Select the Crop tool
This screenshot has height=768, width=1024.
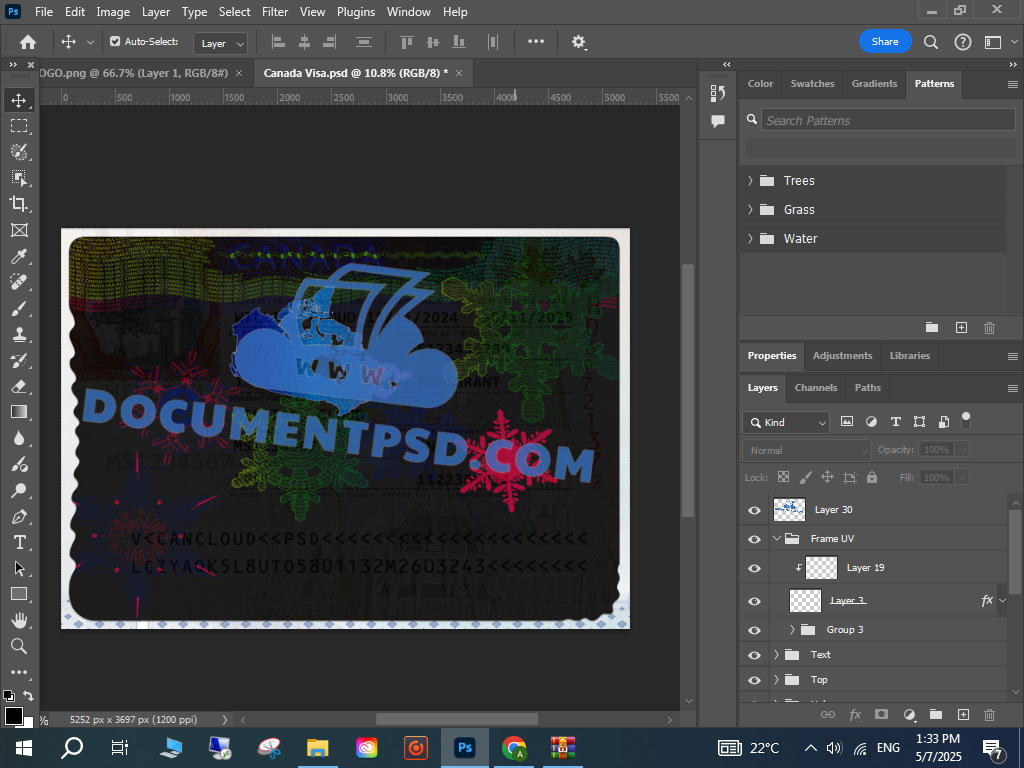[19, 204]
